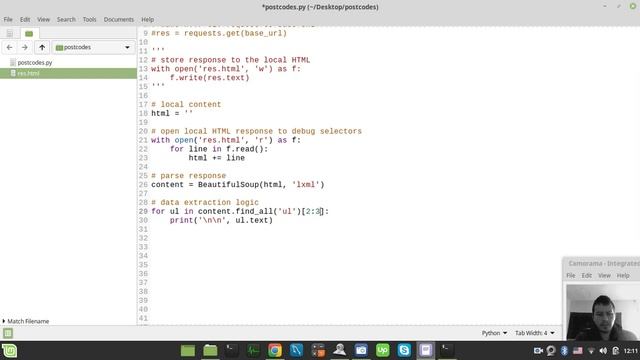Viewport: 640px width, 360px height.
Task: Switch to the file browser side panel tab
Action: 29,33
